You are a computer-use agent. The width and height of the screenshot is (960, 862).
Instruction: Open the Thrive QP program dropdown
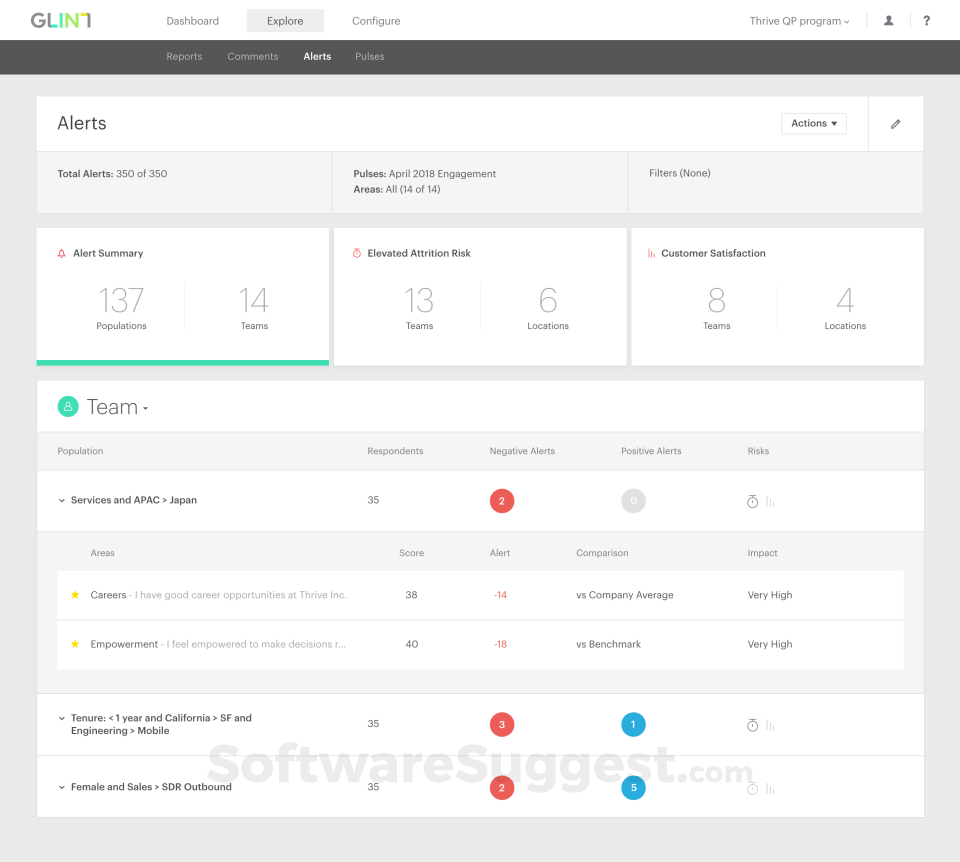(x=799, y=21)
